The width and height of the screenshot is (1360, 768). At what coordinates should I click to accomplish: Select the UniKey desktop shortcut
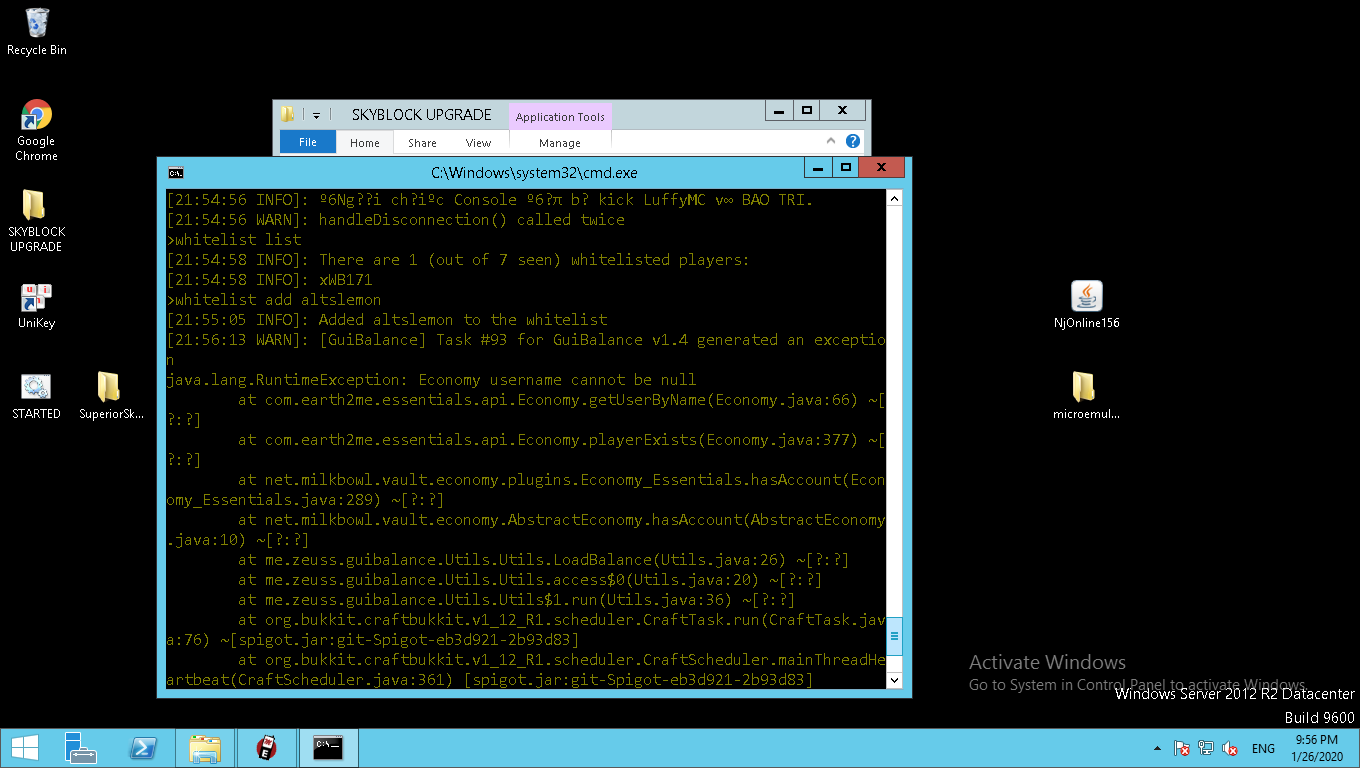tap(36, 306)
